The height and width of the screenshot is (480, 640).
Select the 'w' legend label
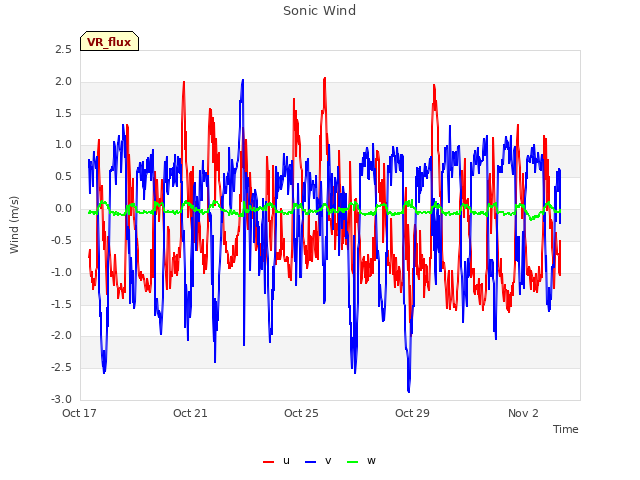371,461
